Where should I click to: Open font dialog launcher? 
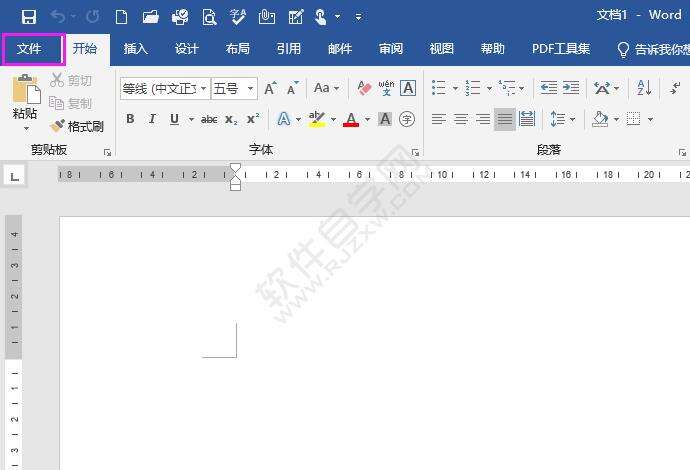tap(415, 152)
